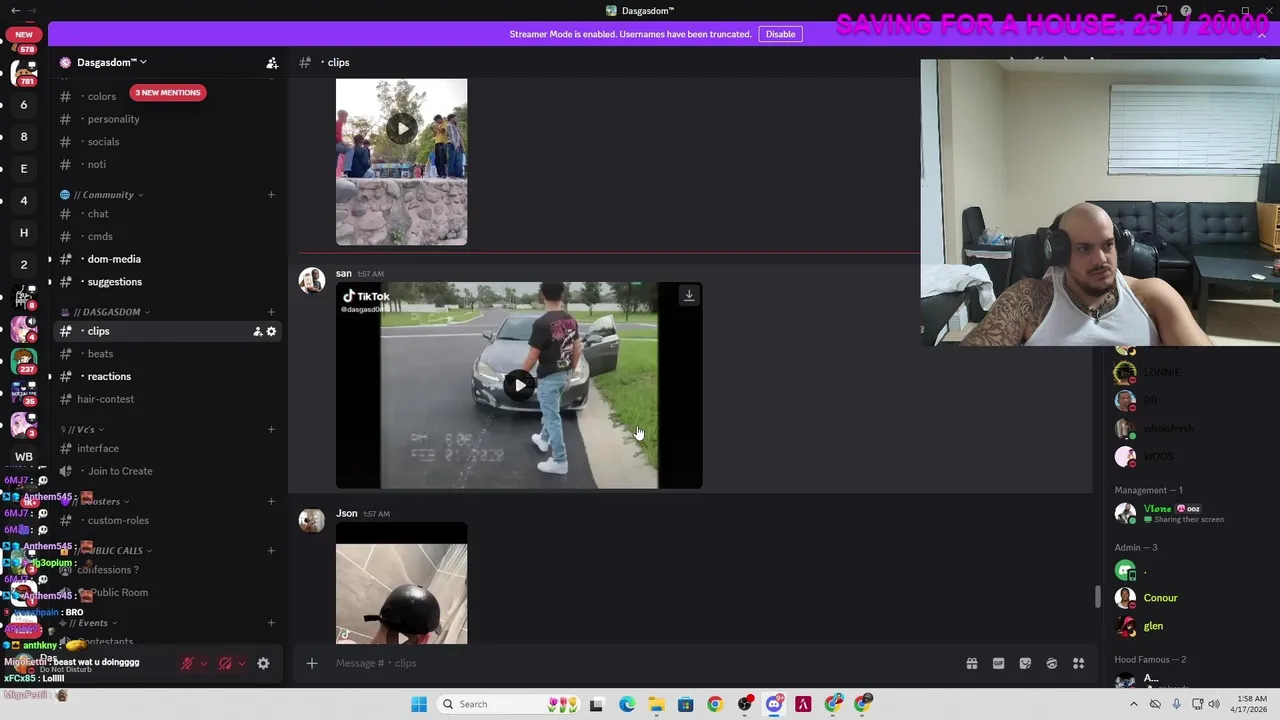
Task: Click the chat scrollbar thumb
Action: [x=1097, y=596]
